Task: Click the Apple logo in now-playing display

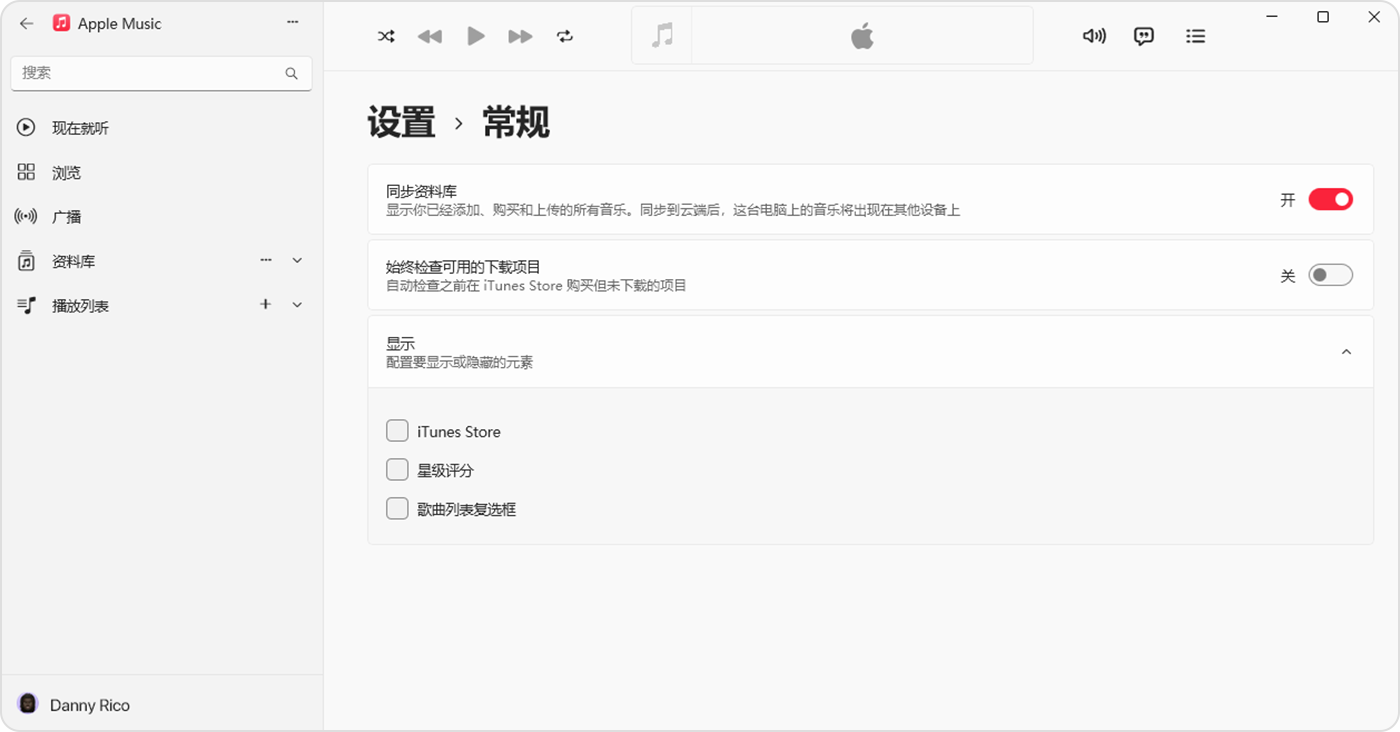Action: click(x=862, y=37)
